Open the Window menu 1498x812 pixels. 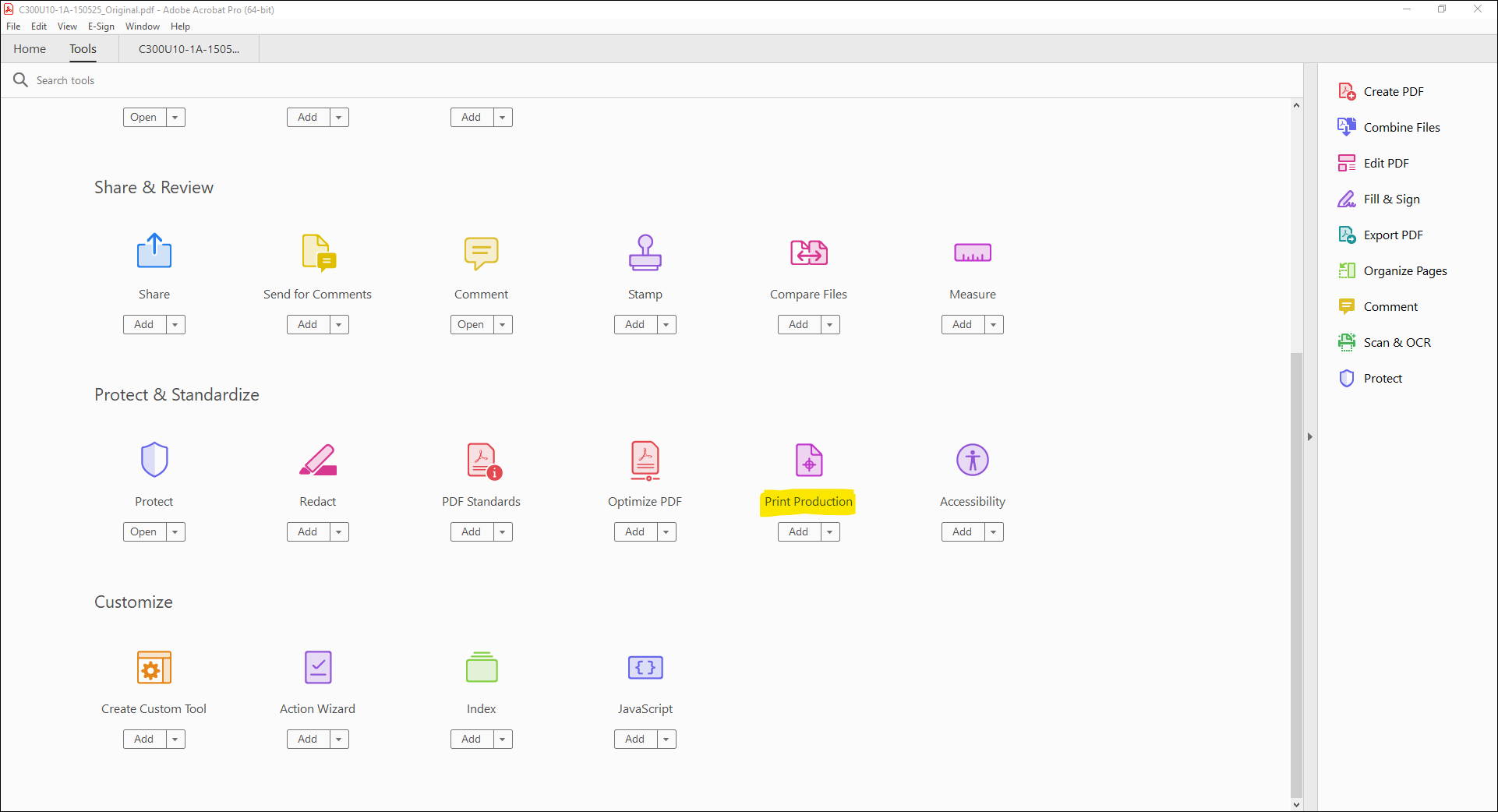coord(143,26)
